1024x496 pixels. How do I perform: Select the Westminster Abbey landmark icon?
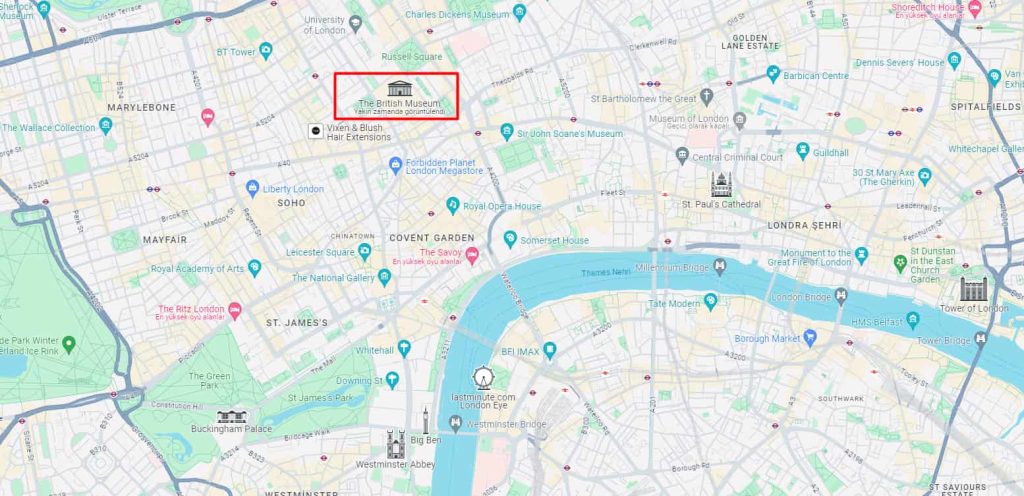coord(395,444)
